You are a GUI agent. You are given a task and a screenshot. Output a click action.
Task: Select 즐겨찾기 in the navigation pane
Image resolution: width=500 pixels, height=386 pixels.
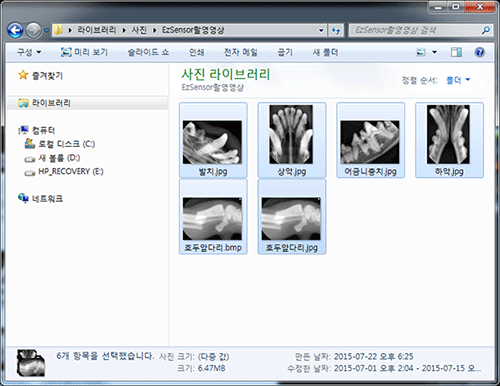47,76
